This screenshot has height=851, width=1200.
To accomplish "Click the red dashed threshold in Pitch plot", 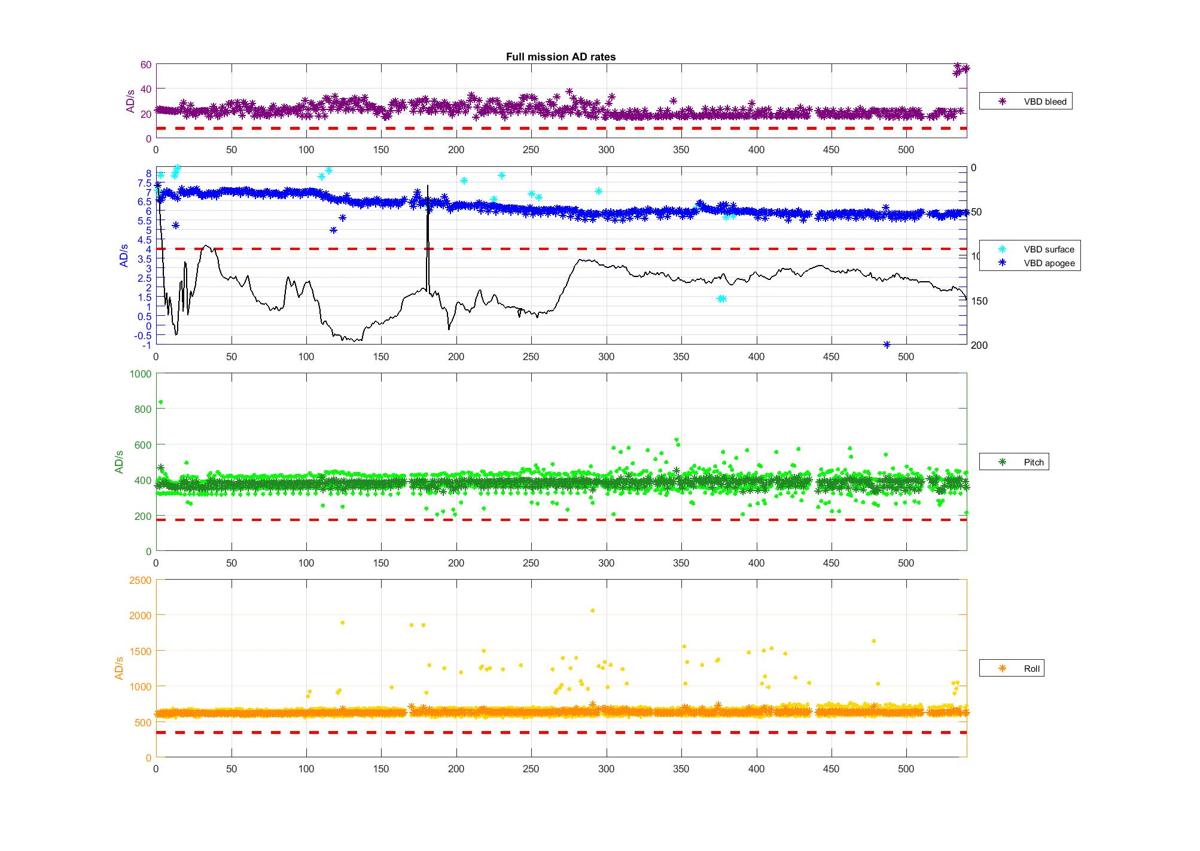I will click(561, 520).
